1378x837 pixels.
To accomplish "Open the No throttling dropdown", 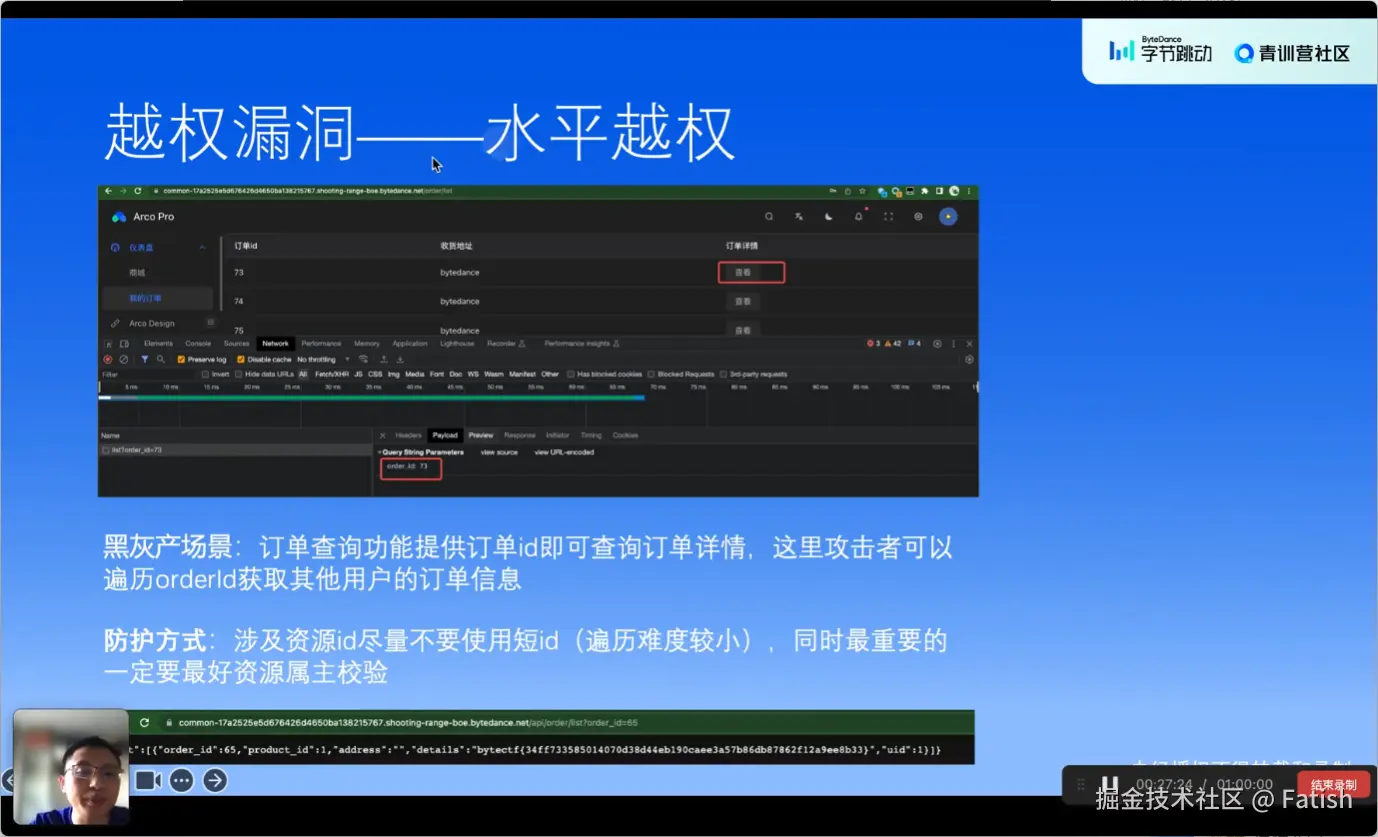I will (323, 359).
